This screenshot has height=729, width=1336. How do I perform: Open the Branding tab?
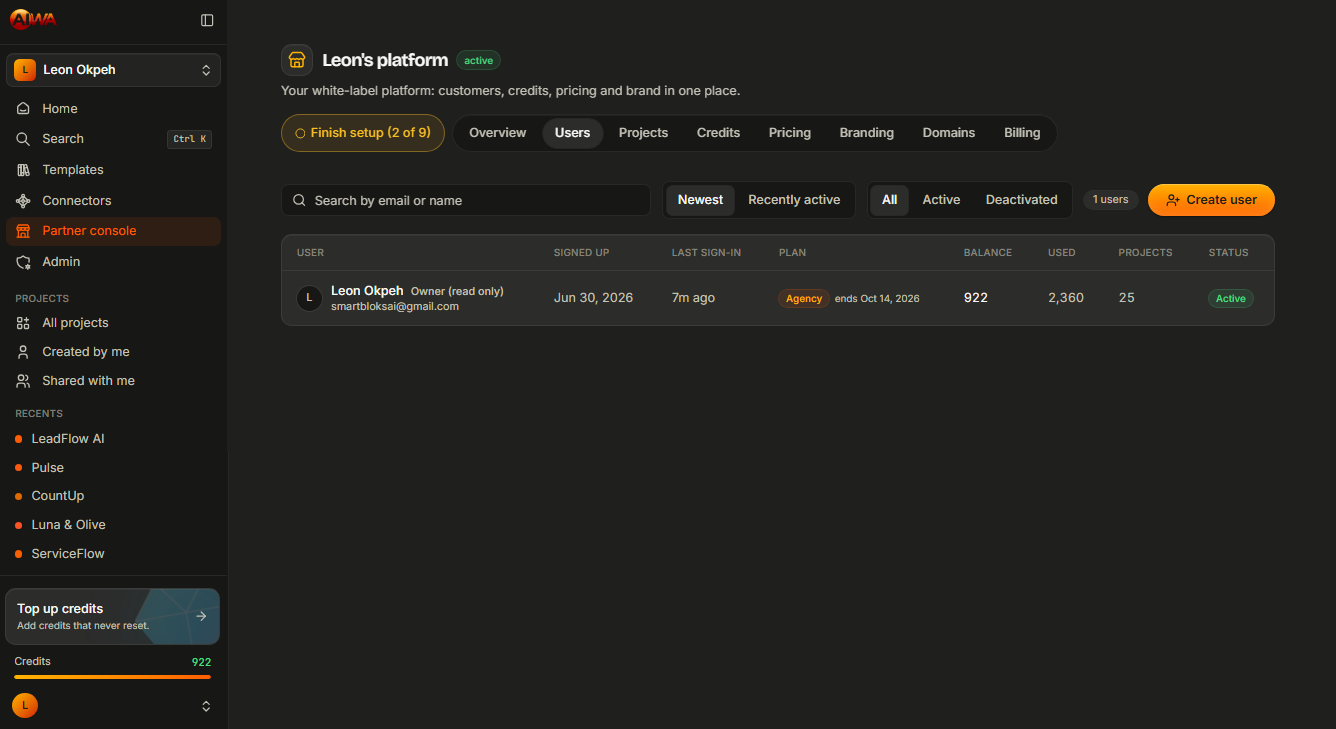pos(866,133)
